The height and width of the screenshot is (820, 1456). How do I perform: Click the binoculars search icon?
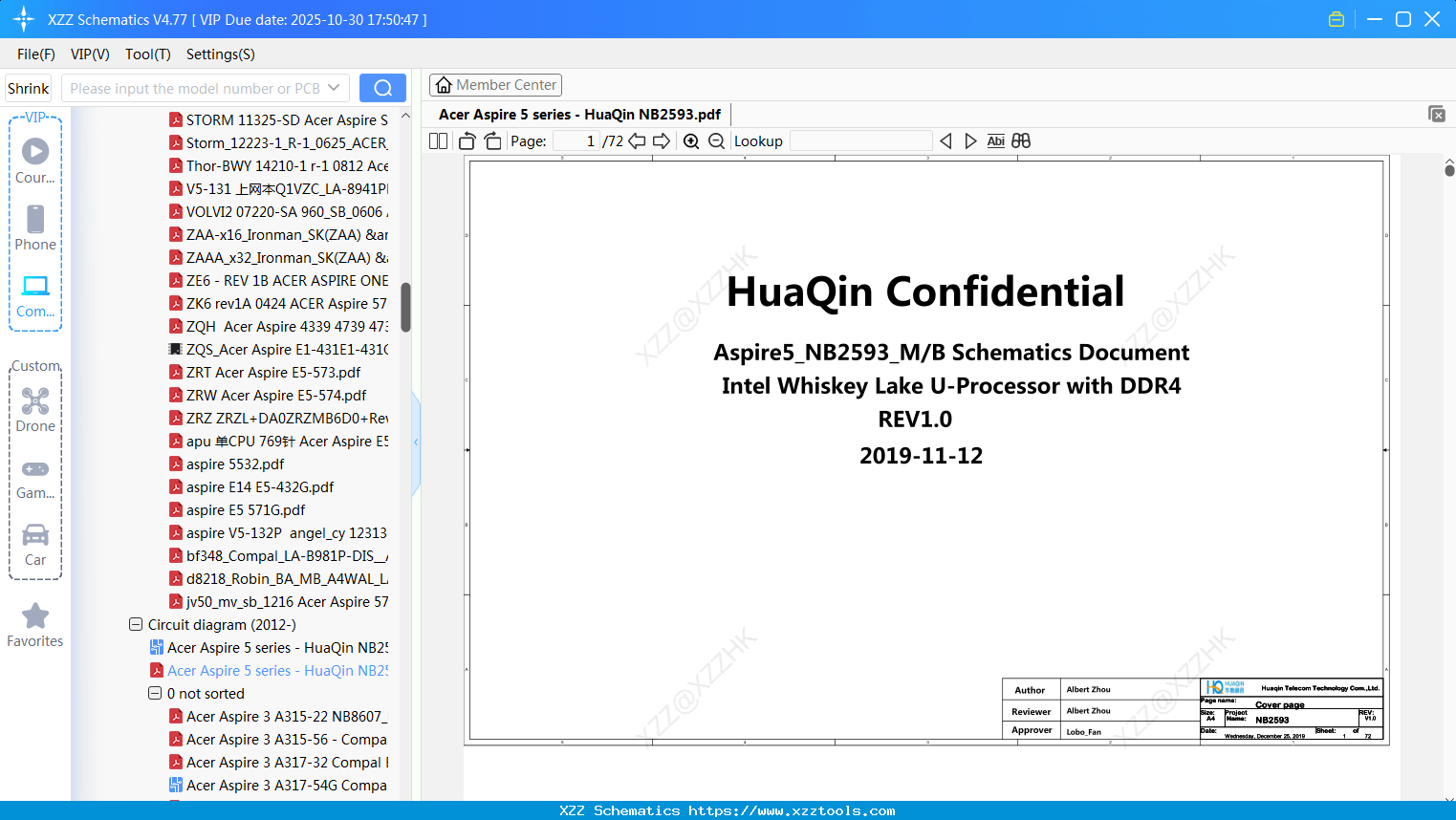1021,141
